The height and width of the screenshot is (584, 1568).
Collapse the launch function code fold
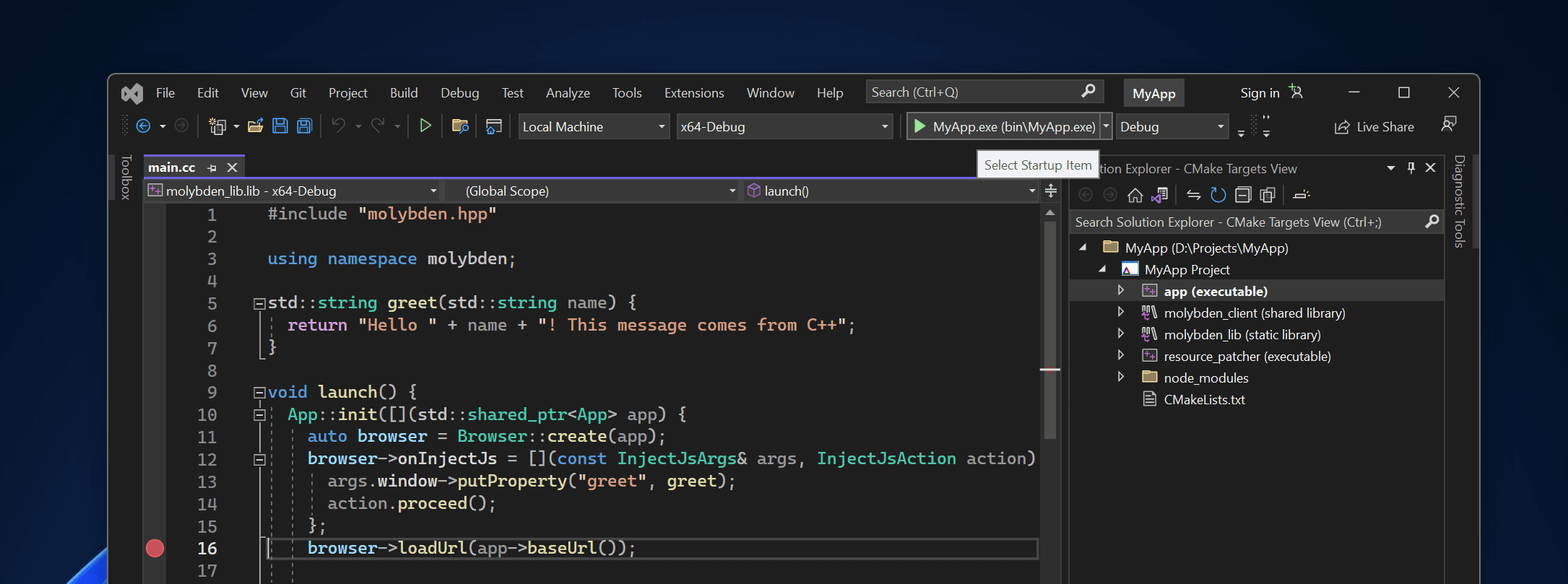(259, 393)
